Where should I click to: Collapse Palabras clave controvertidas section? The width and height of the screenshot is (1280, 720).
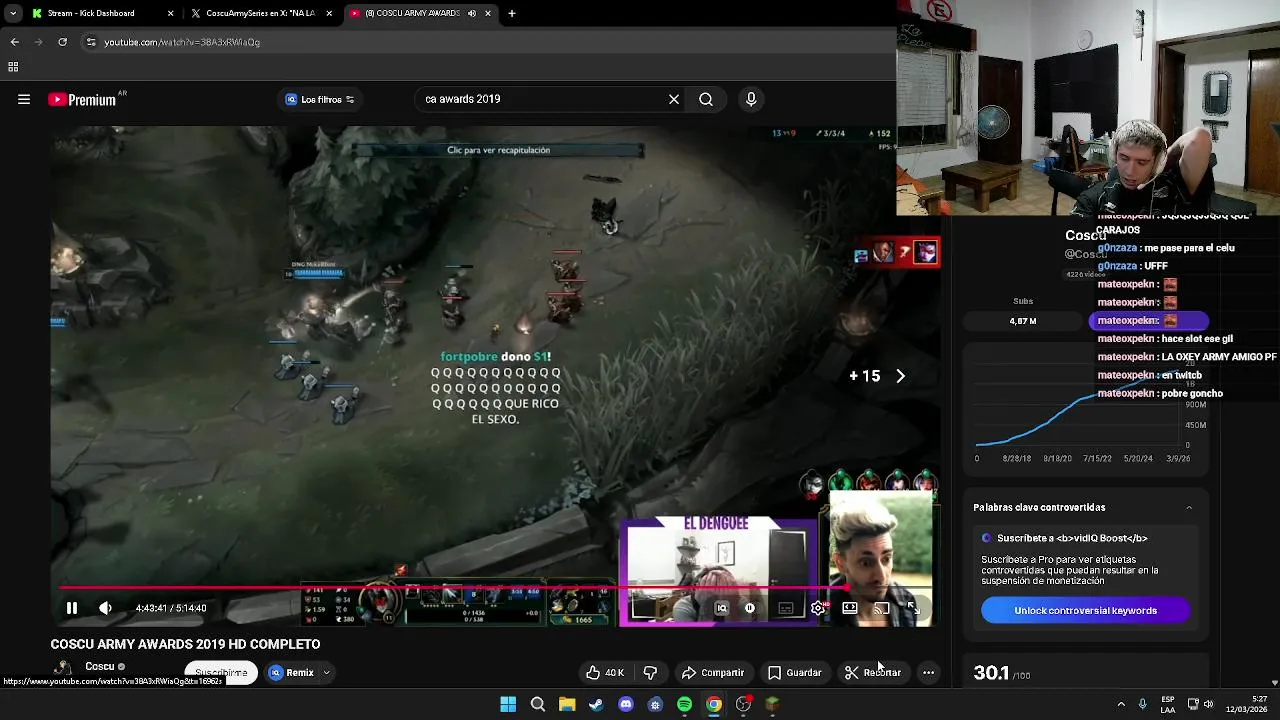(1189, 507)
